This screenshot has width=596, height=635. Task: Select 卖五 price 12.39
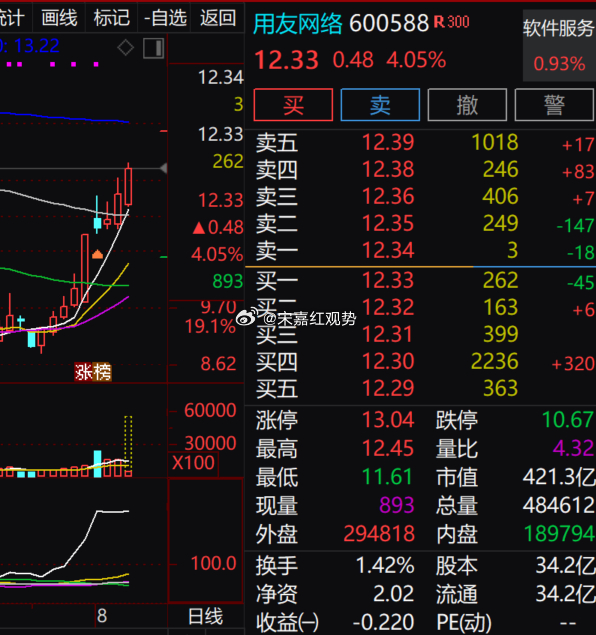point(388,143)
